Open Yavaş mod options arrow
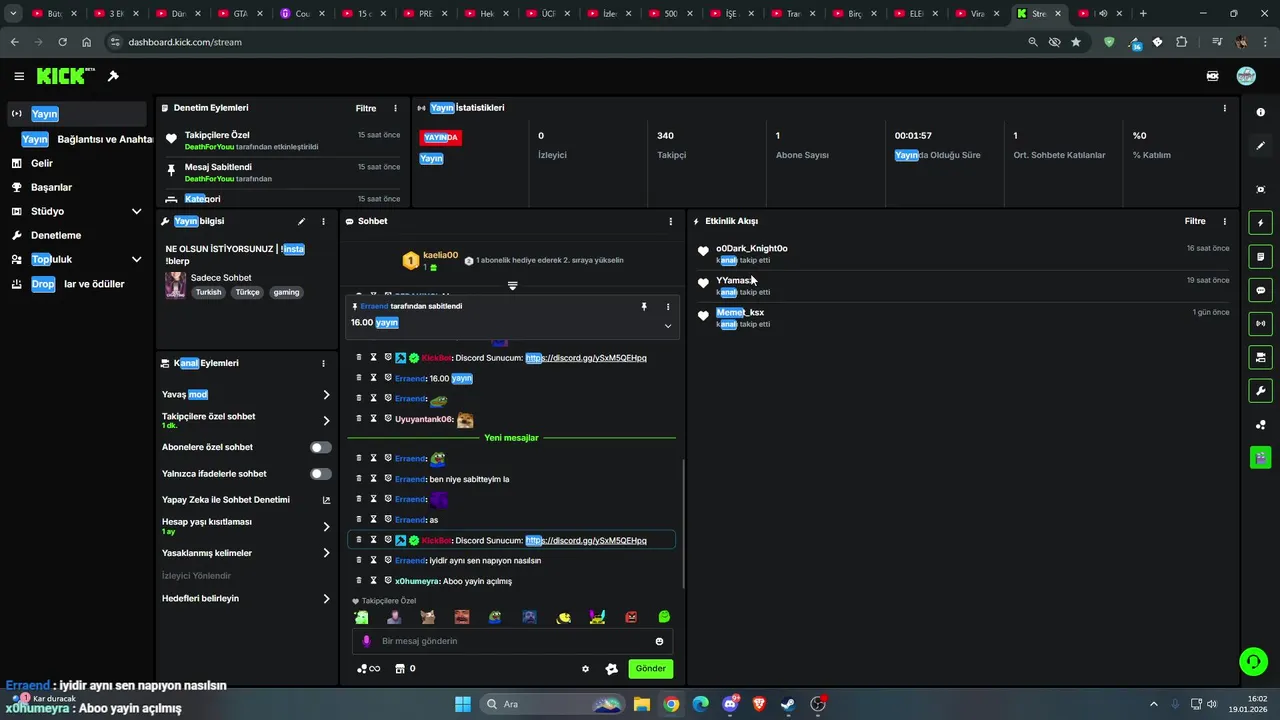 tap(326, 395)
